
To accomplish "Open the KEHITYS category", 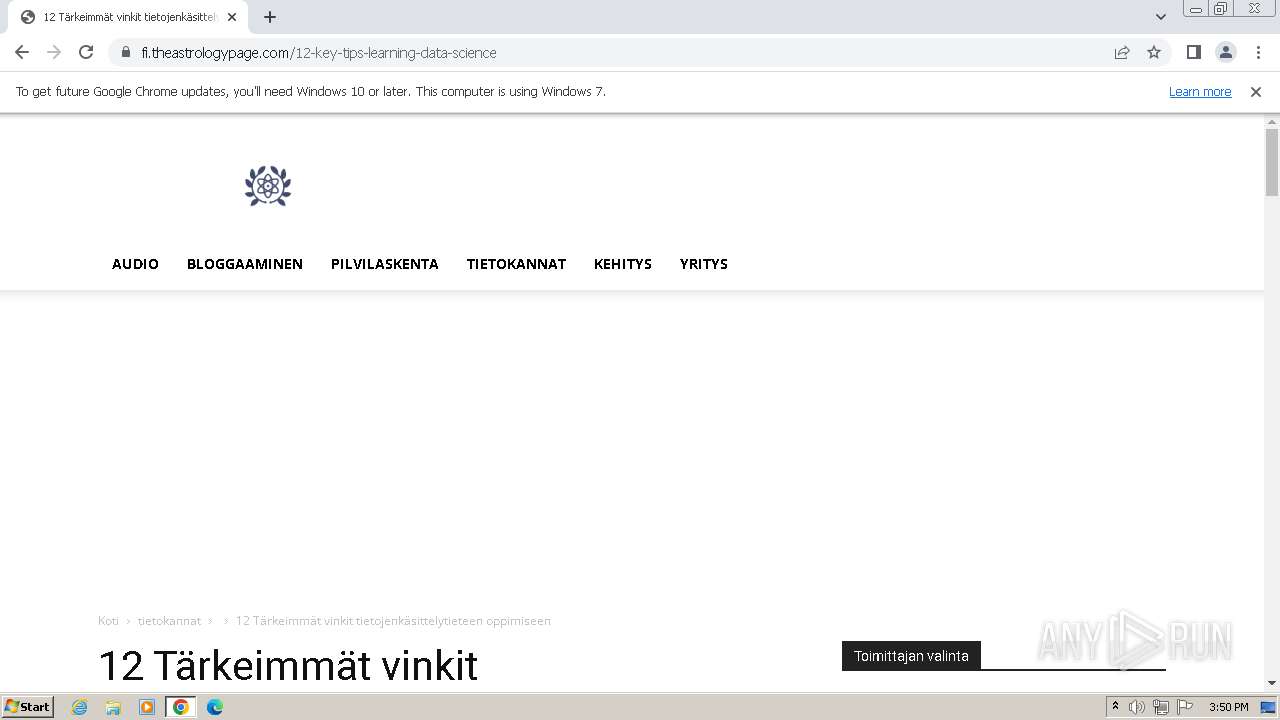I will coord(623,264).
